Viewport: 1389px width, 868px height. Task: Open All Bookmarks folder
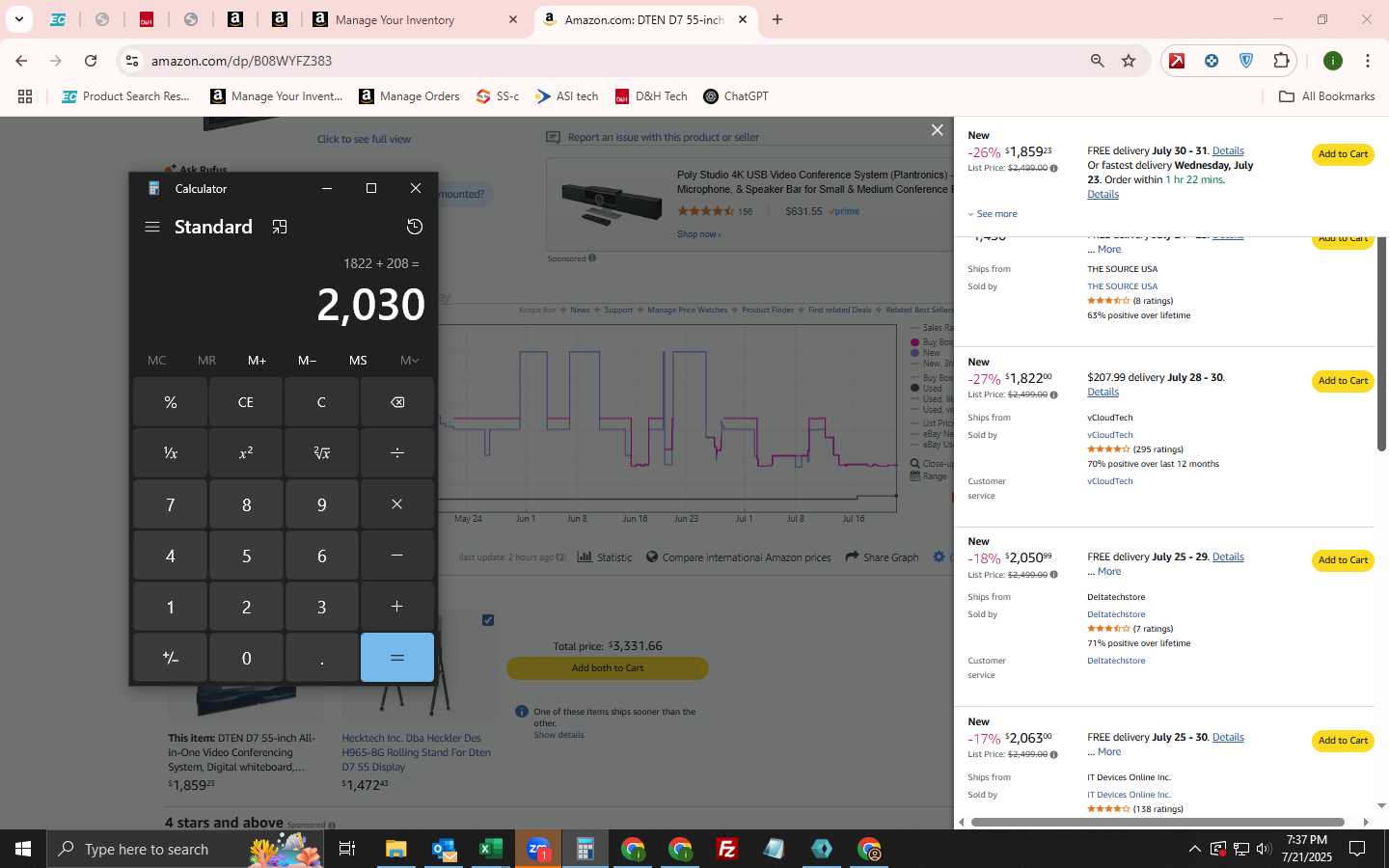click(x=1327, y=96)
